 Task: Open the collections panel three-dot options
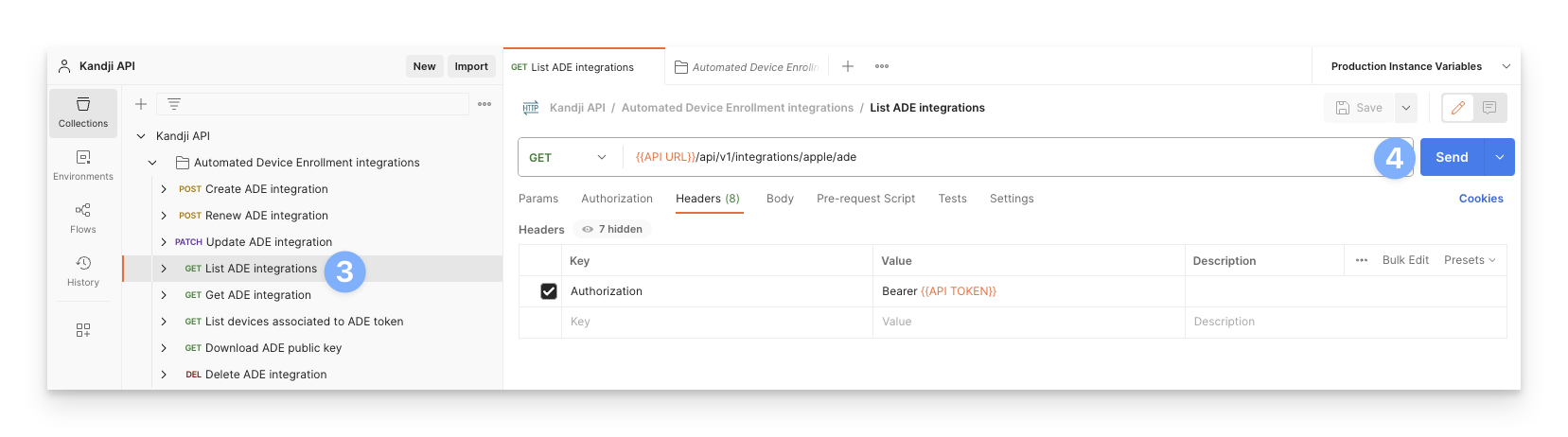point(484,104)
